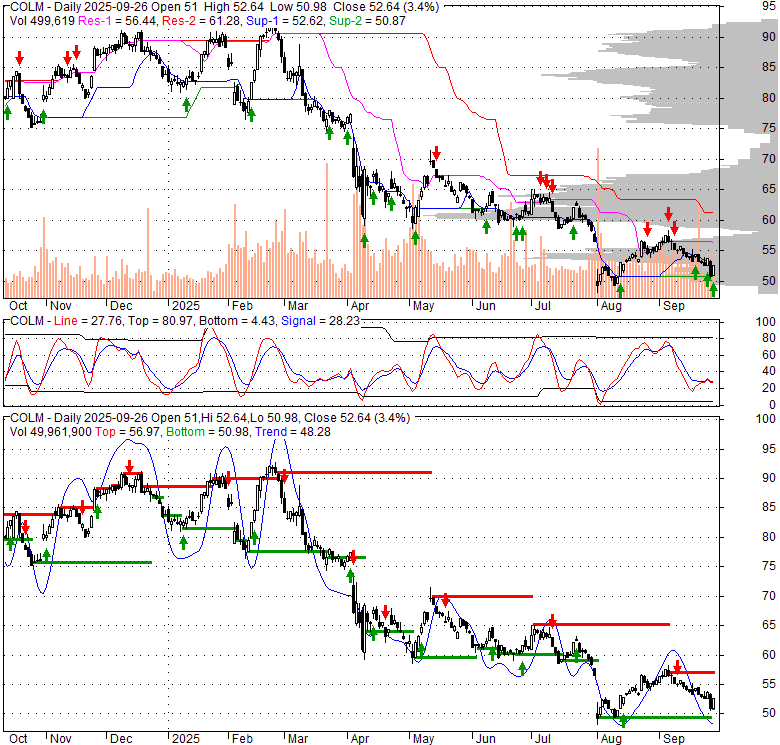Click 'Jun' on the upper price chart axis
Image resolution: width=780 pixels, height=745 pixels.
[x=486, y=306]
